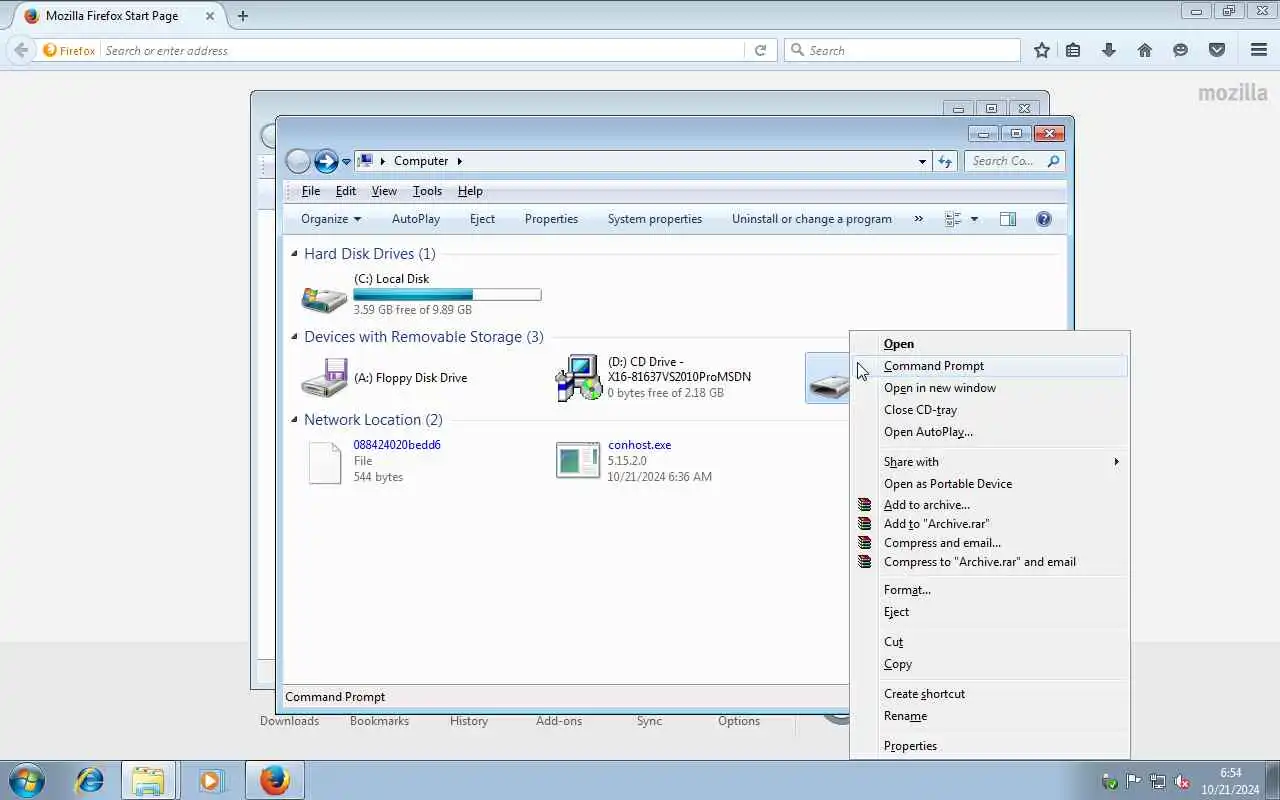Click the Action Center flag tray icon
Image resolution: width=1280 pixels, height=800 pixels.
pos(1134,781)
